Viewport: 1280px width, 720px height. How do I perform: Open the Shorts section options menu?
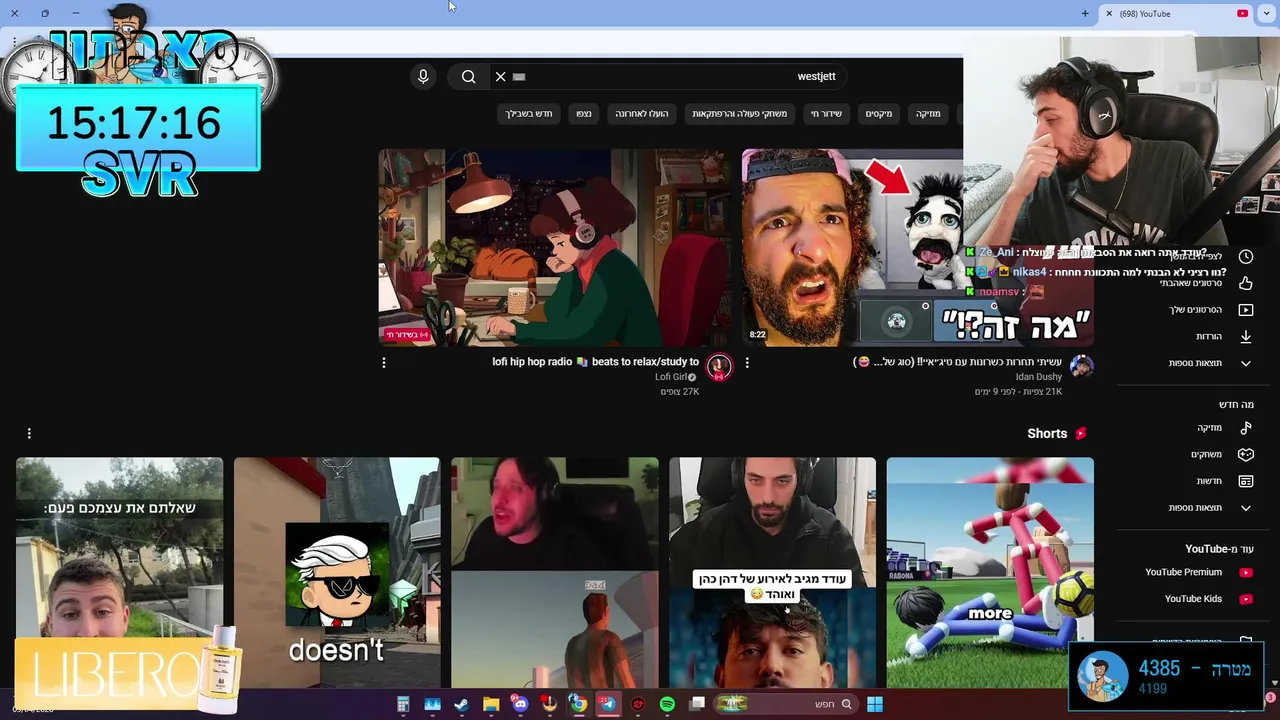[29, 433]
